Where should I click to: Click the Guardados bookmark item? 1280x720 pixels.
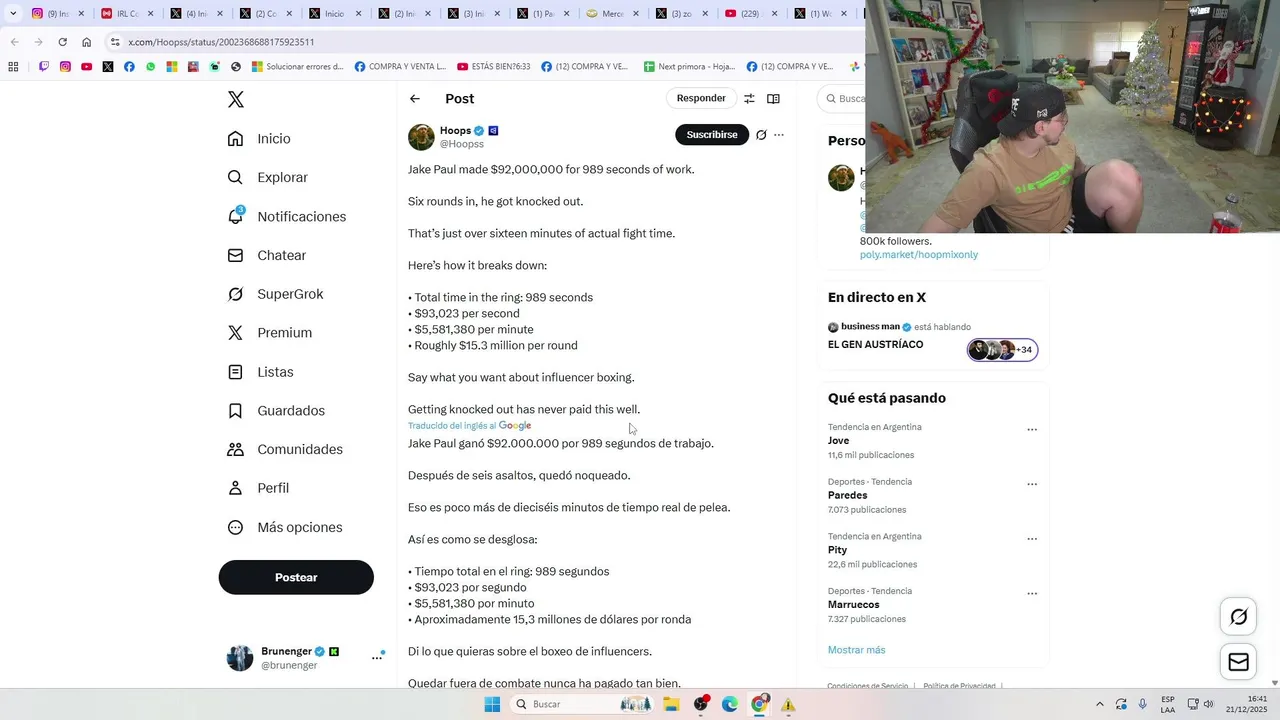pyautogui.click(x=276, y=411)
